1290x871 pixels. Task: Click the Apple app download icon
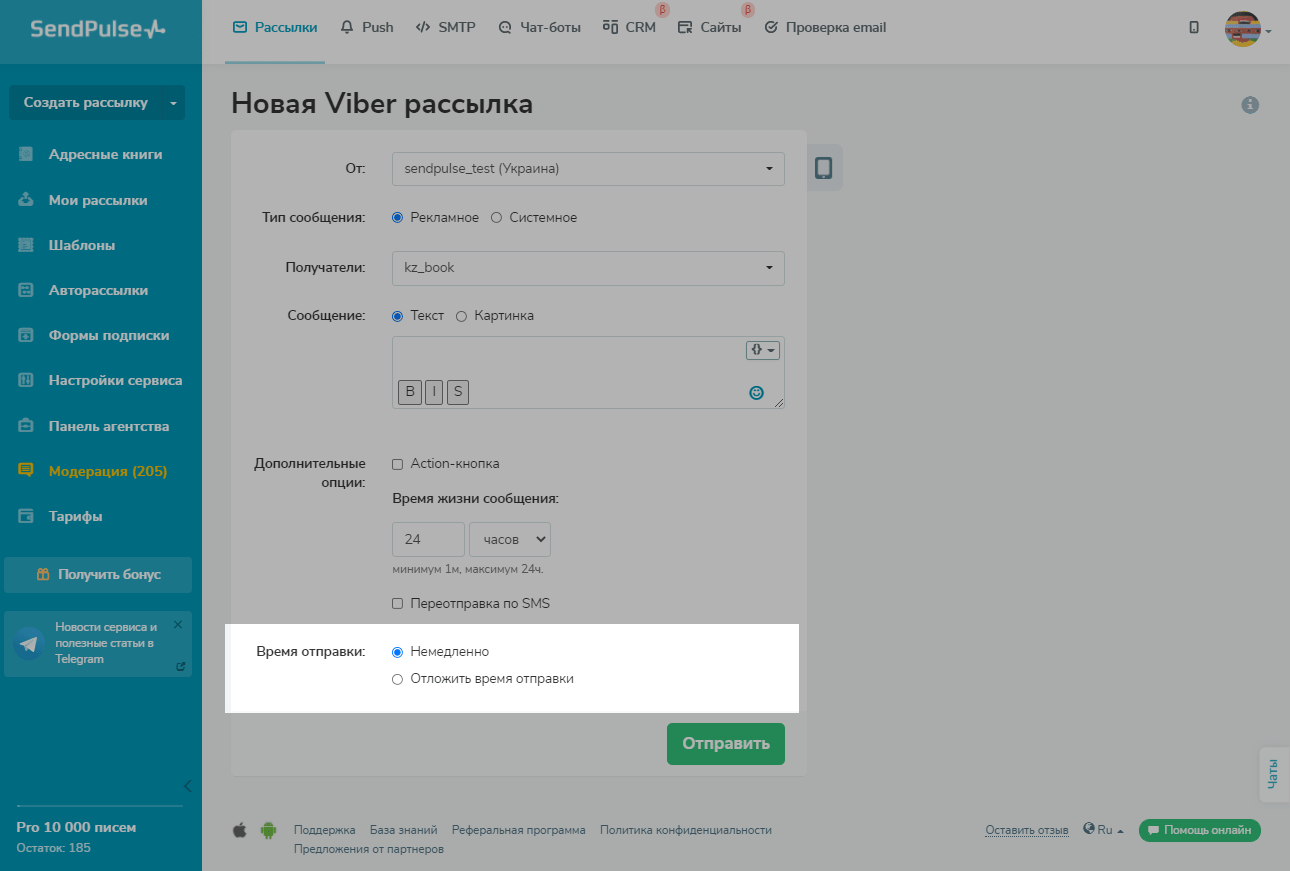[x=239, y=830]
